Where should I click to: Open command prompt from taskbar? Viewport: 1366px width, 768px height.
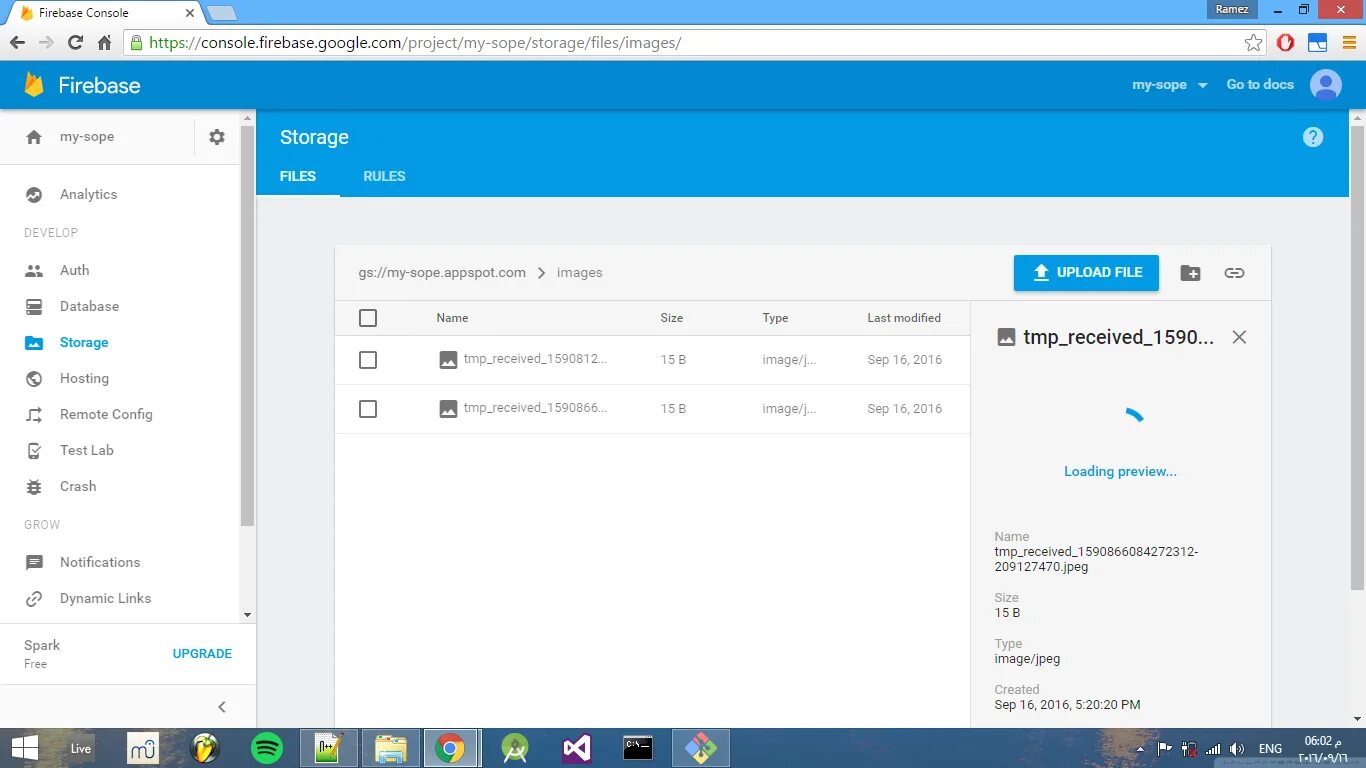tap(638, 748)
